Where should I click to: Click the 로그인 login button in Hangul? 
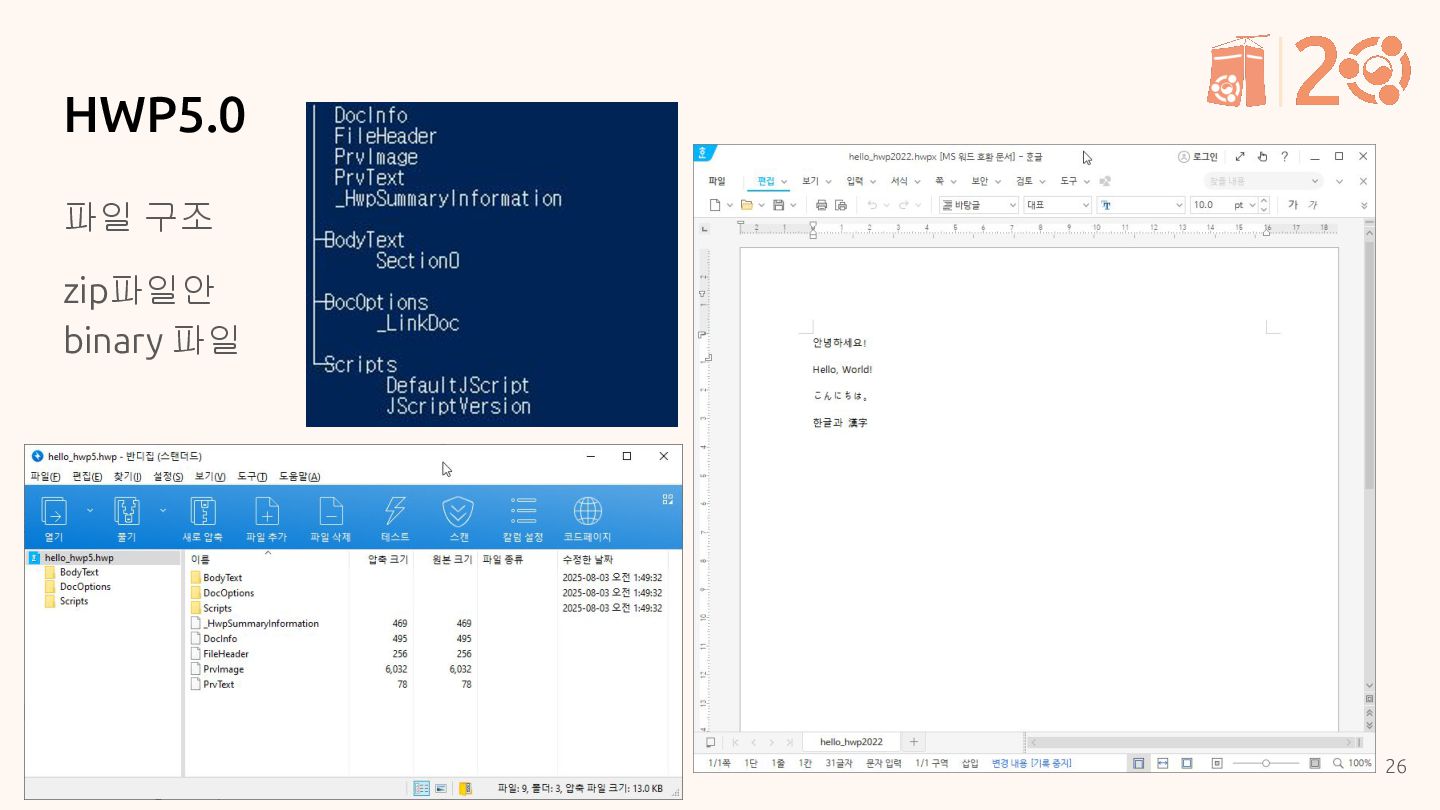pyautogui.click(x=1198, y=157)
